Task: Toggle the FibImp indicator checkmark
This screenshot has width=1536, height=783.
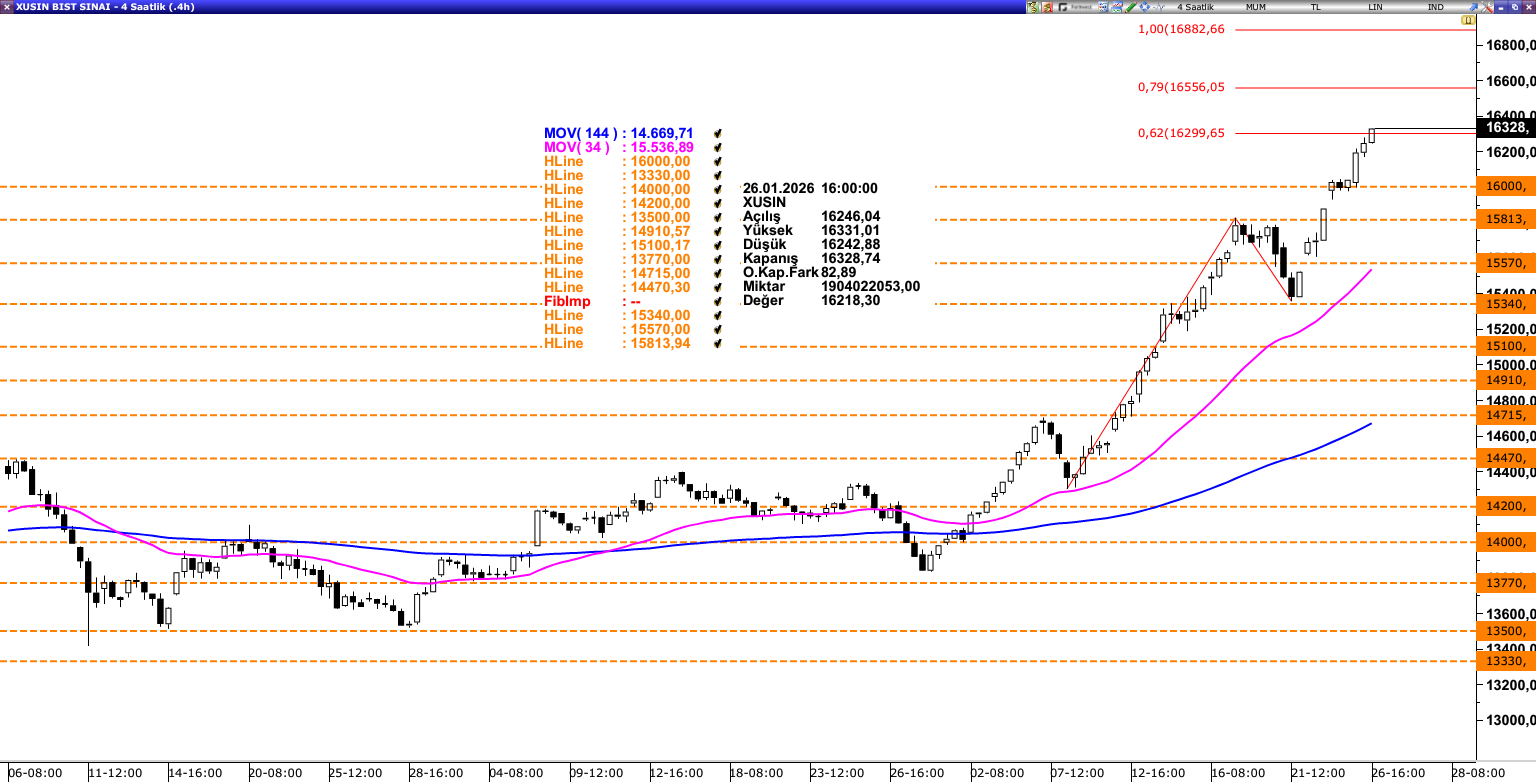Action: coord(717,301)
